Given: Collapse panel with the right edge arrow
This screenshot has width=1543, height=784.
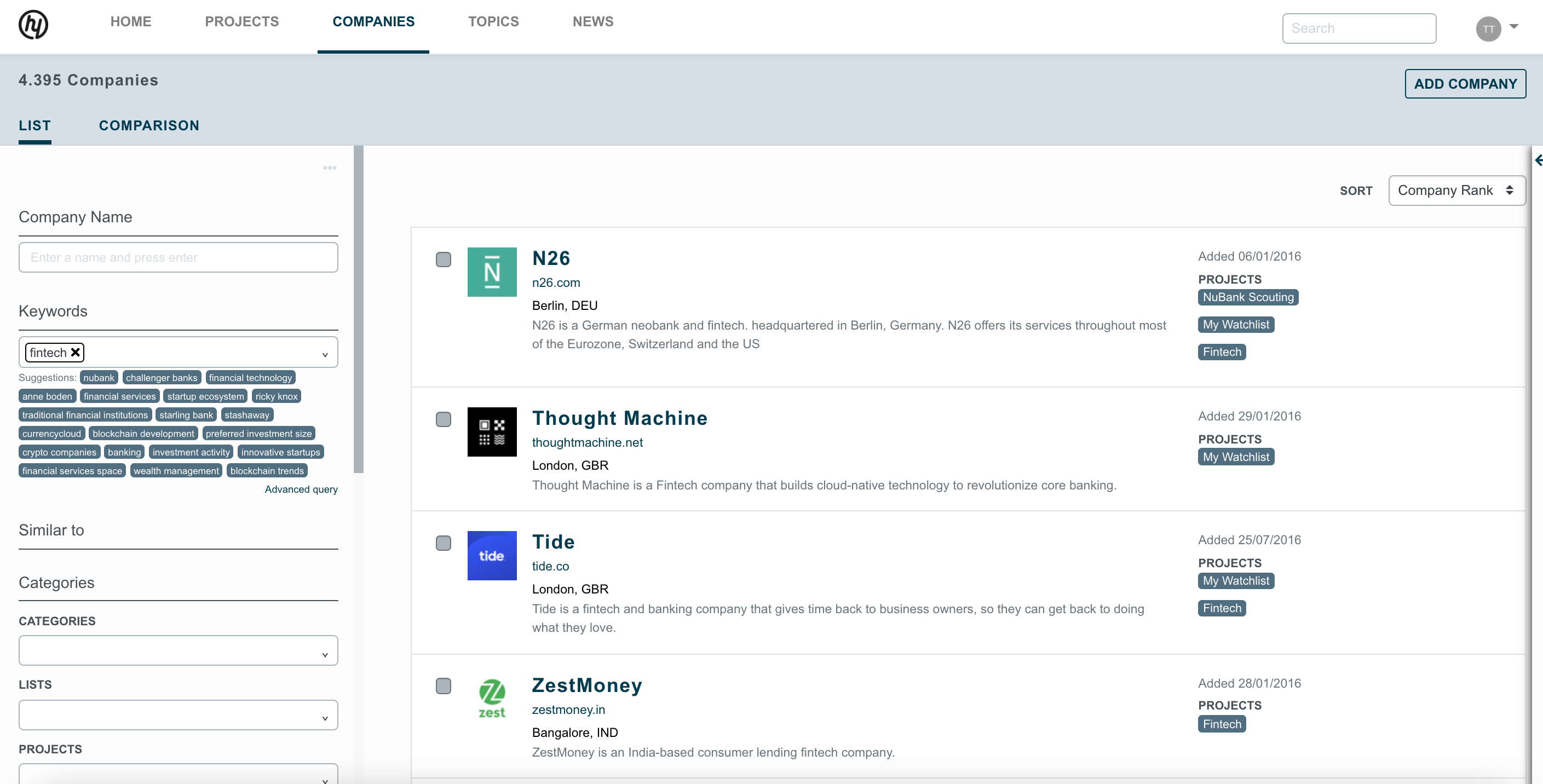Looking at the screenshot, I should tap(1538, 160).
